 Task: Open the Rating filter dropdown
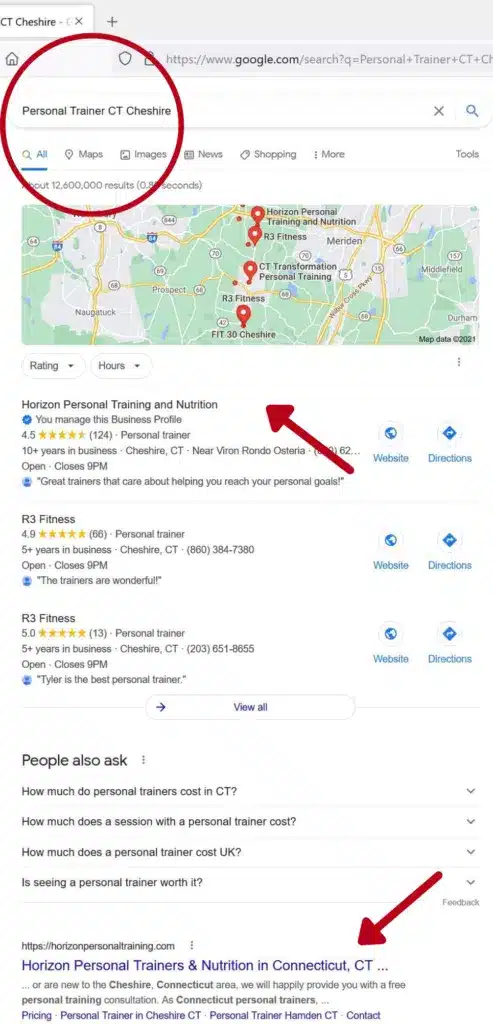pyautogui.click(x=53, y=366)
